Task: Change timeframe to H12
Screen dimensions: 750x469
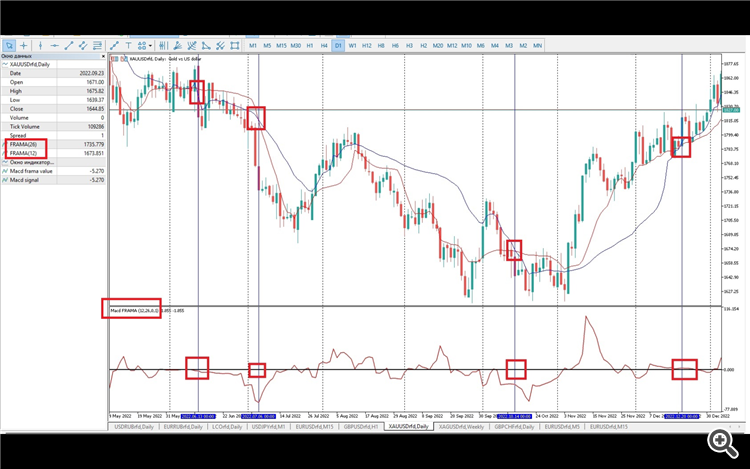Action: point(367,45)
